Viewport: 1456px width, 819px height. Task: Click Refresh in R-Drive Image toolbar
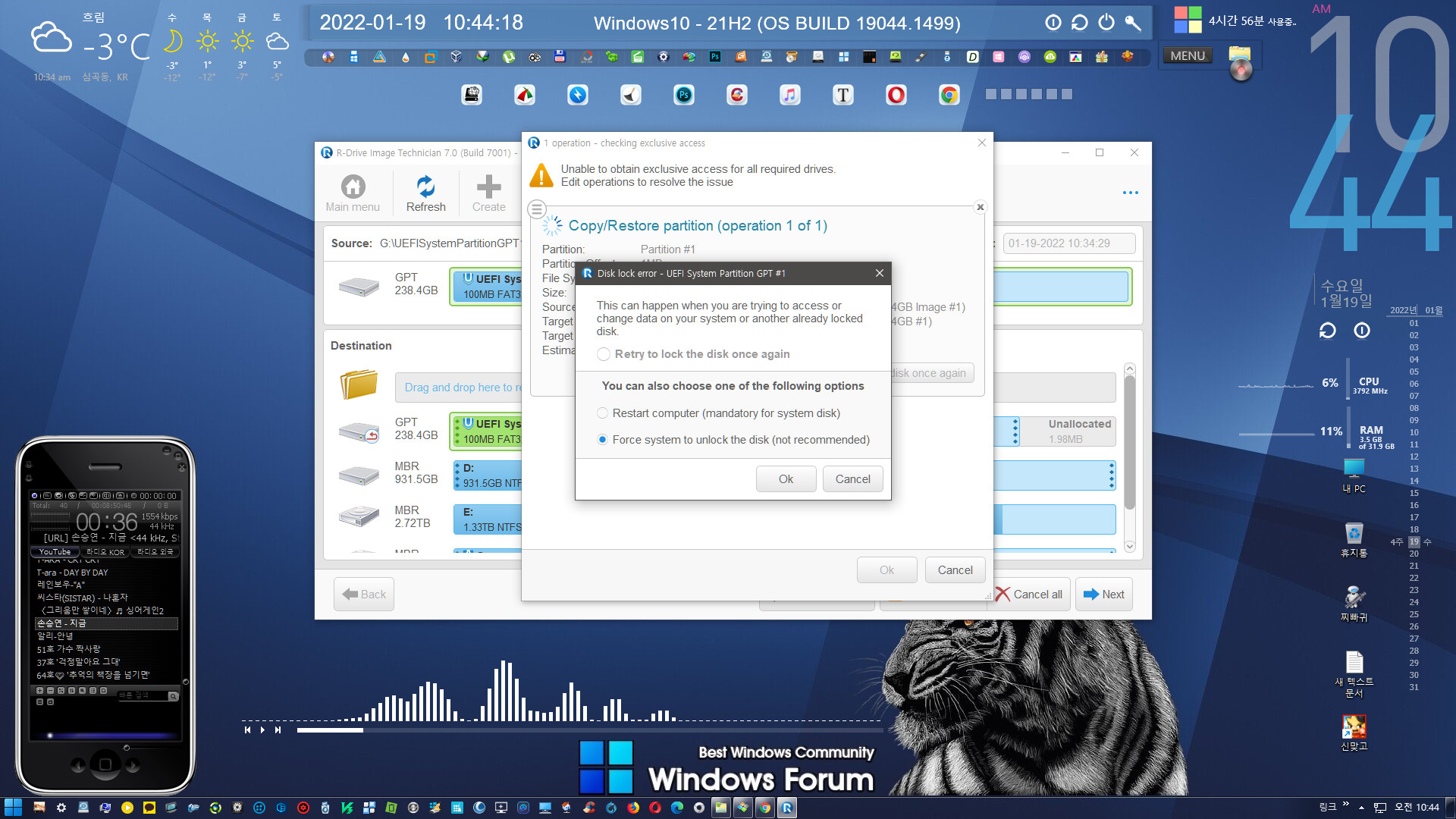coord(426,193)
